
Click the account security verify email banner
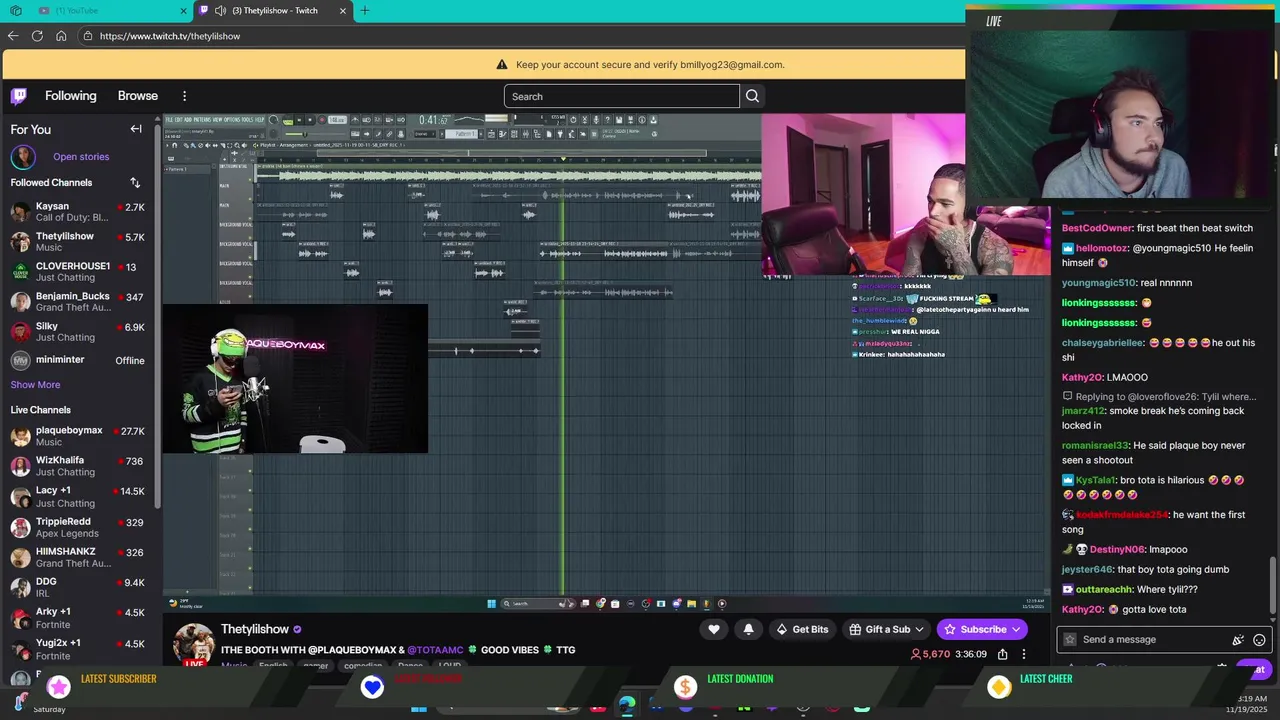click(x=640, y=64)
